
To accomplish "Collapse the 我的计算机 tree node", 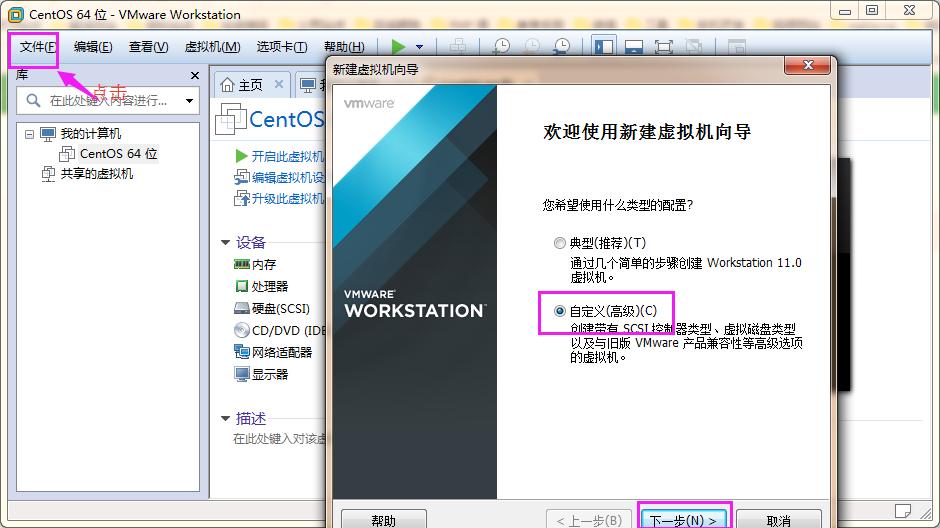I will (29, 134).
